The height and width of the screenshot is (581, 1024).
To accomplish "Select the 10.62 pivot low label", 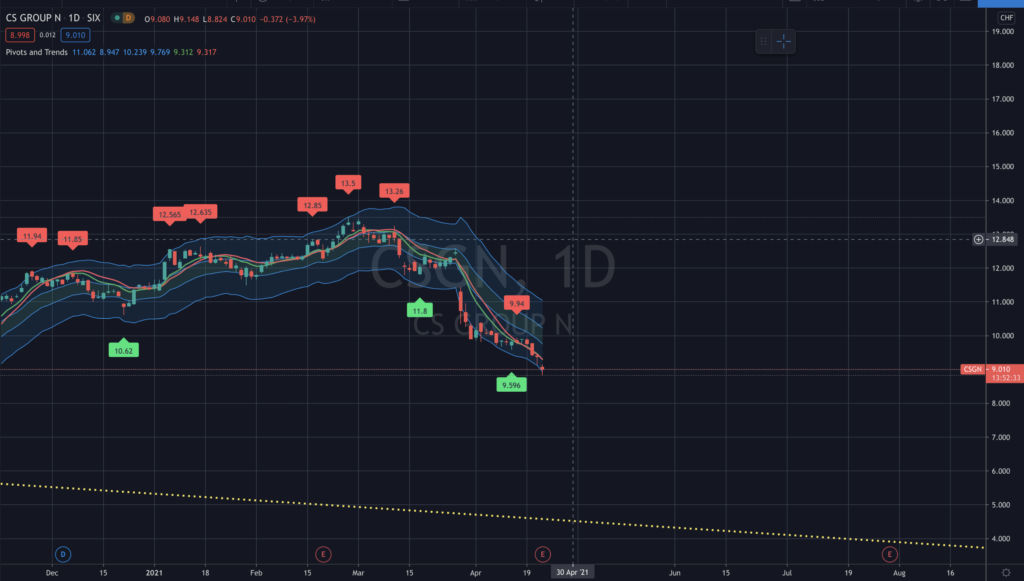I will tap(123, 350).
